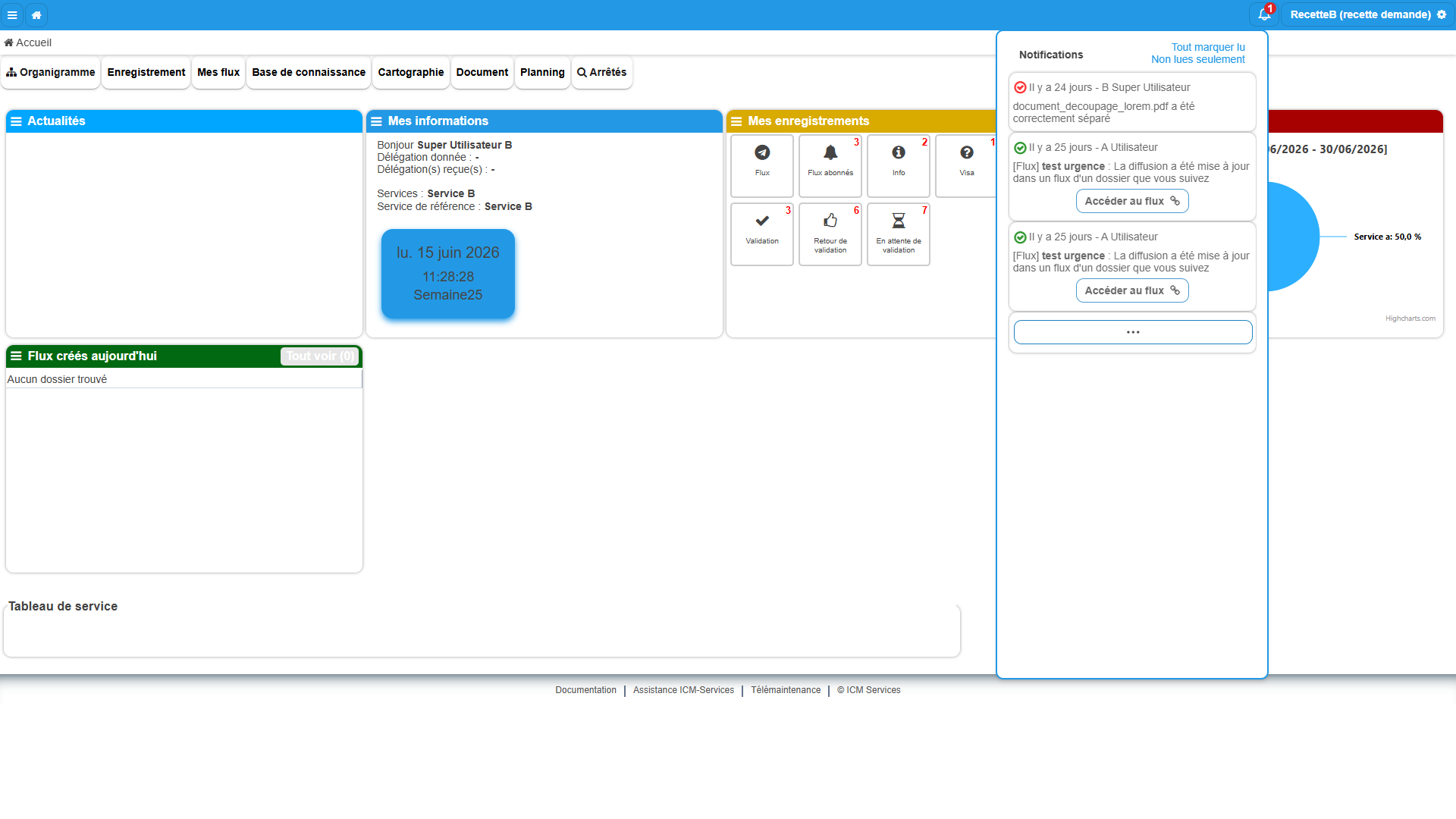Click Tout marquer lu link

(1208, 47)
